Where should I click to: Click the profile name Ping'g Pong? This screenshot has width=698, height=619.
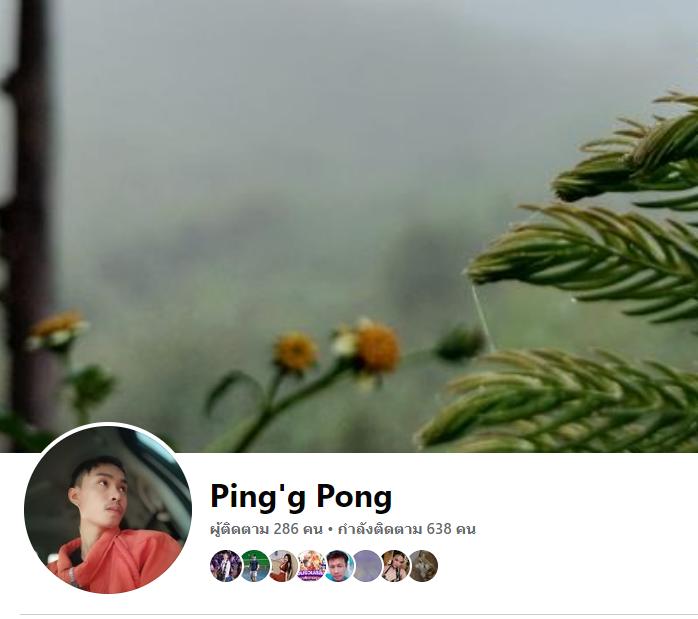301,496
